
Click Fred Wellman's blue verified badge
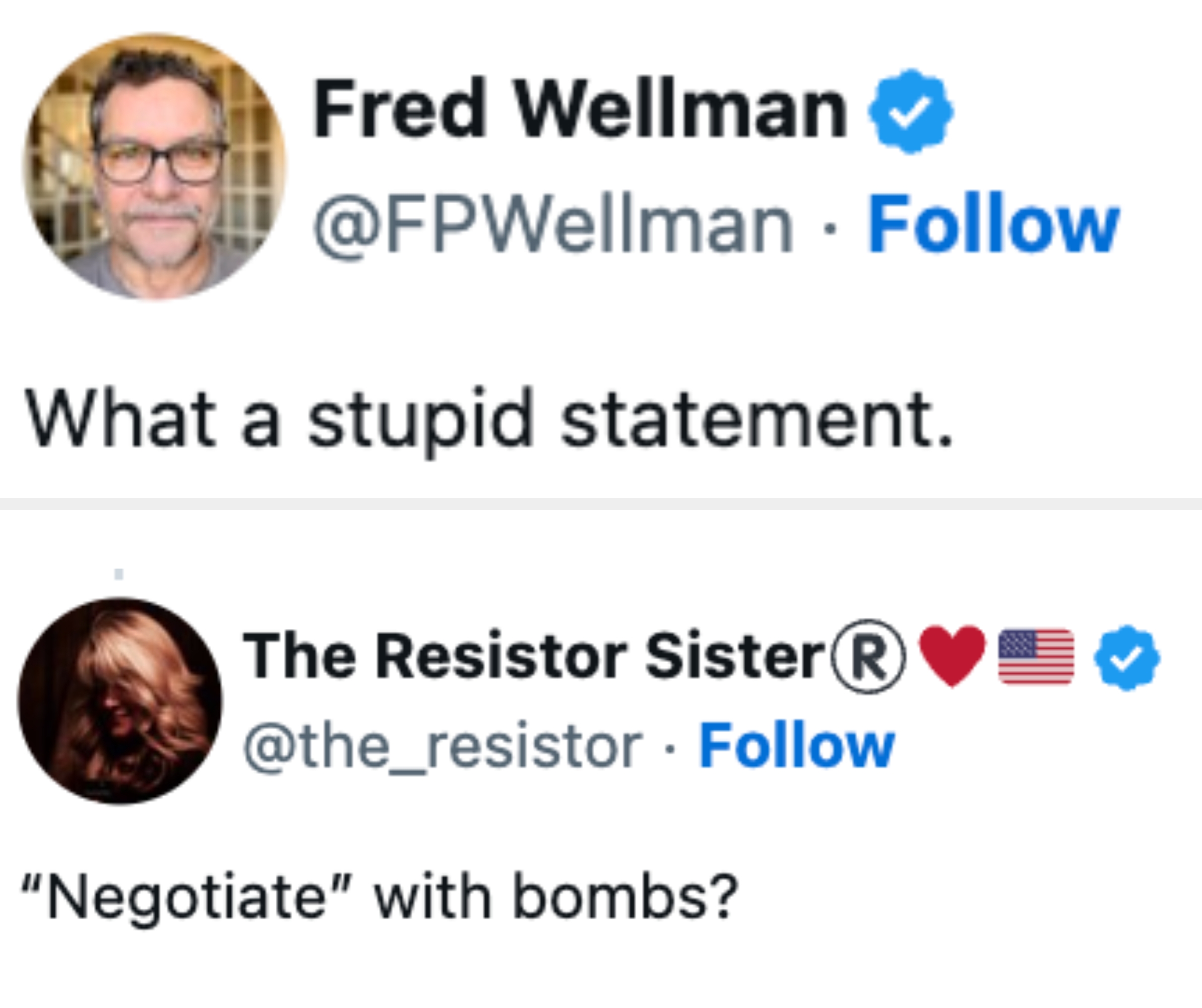[x=911, y=111]
